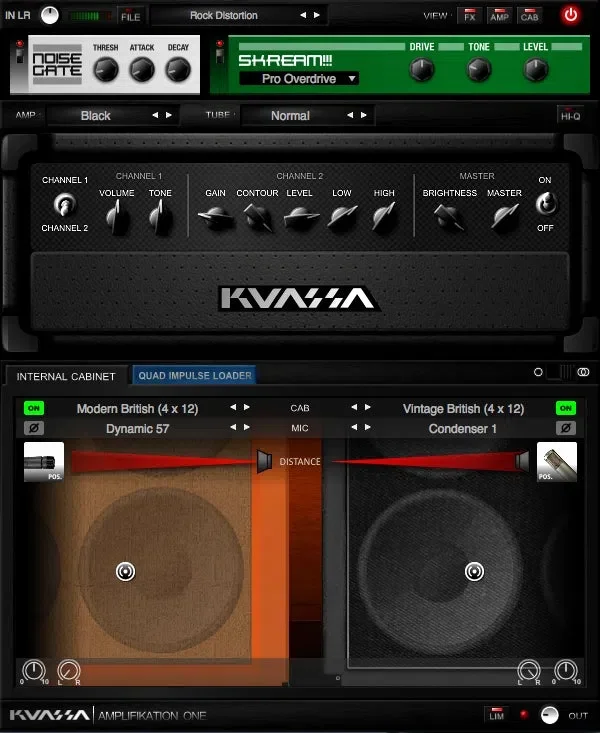600x733 pixels.
Task: Toggle the HI-Q quality button
Action: click(x=570, y=115)
